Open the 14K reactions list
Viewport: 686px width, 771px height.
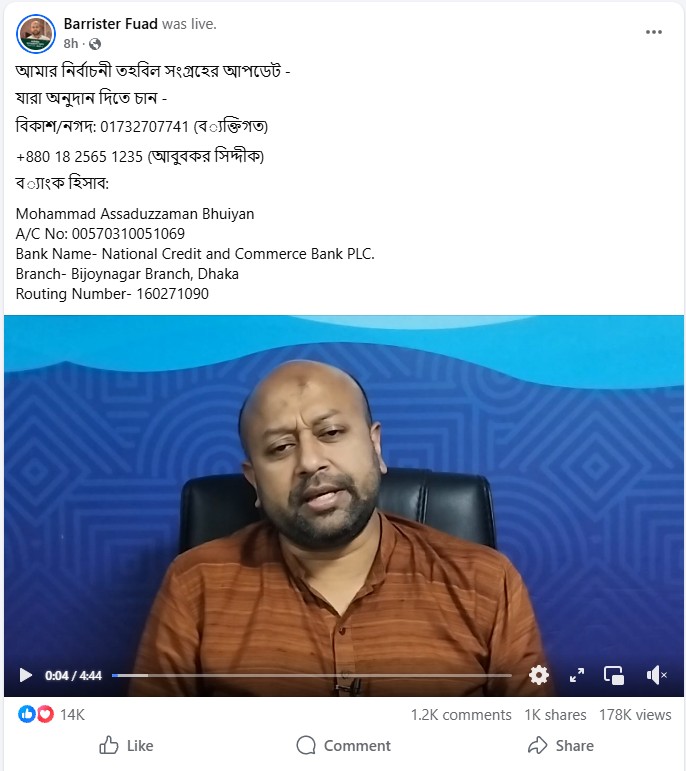[x=72, y=714]
